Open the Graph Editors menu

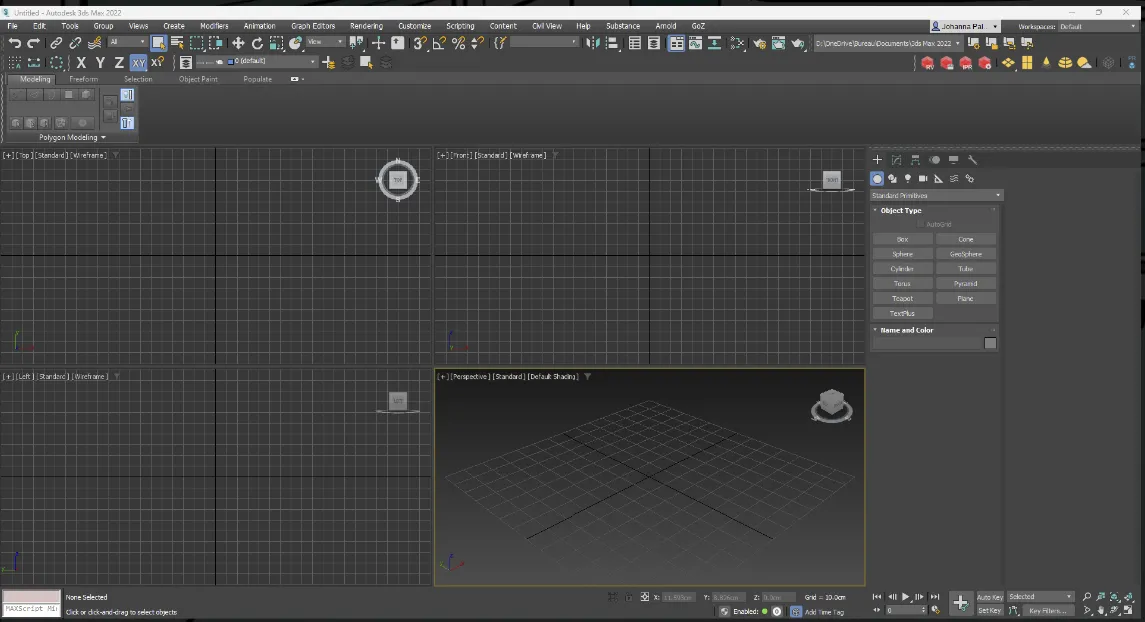pos(313,26)
